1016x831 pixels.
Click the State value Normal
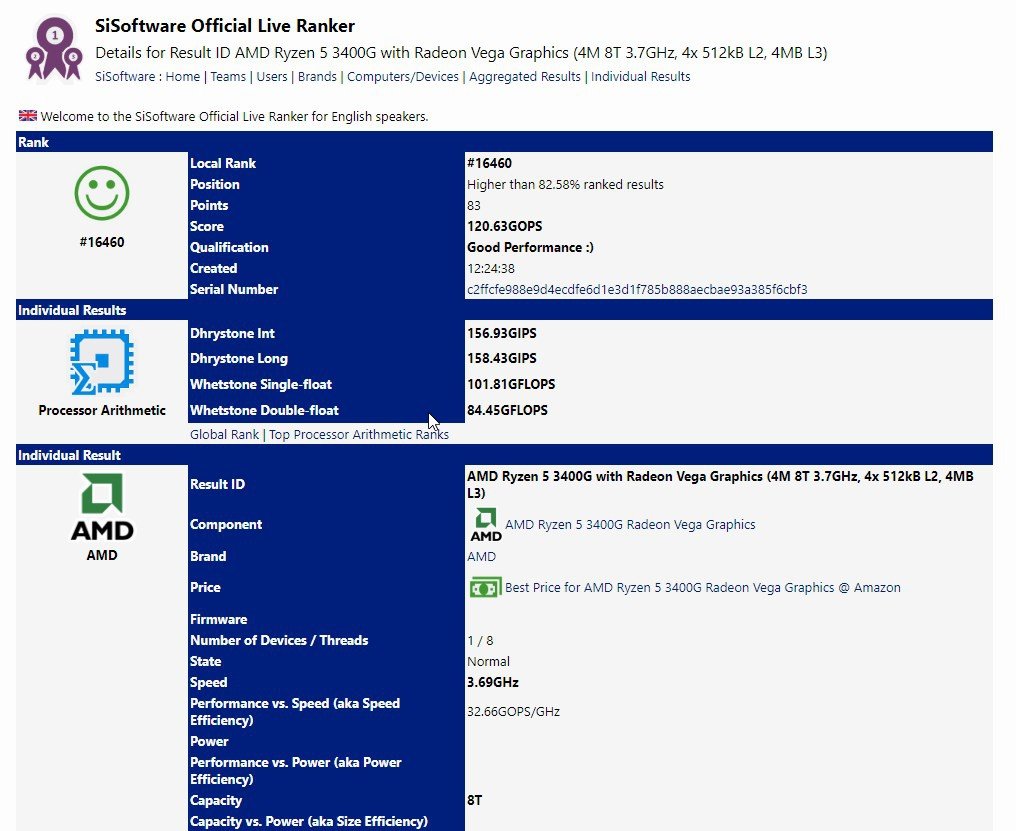click(x=488, y=661)
